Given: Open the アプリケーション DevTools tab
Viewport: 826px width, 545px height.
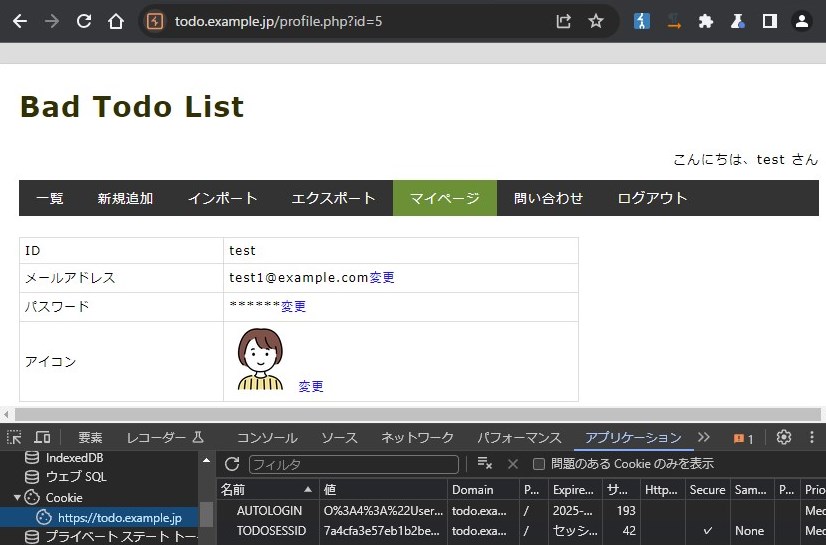Looking at the screenshot, I should tap(633, 438).
